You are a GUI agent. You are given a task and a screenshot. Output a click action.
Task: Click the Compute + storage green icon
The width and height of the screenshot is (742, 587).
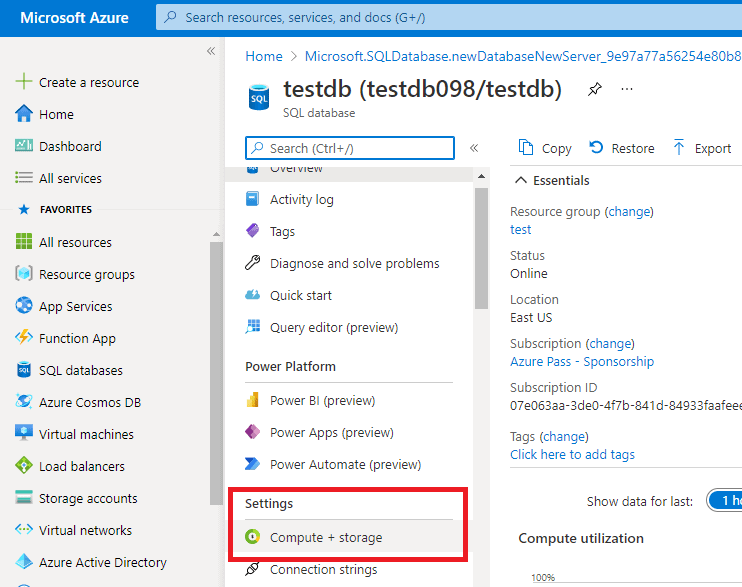tap(253, 537)
